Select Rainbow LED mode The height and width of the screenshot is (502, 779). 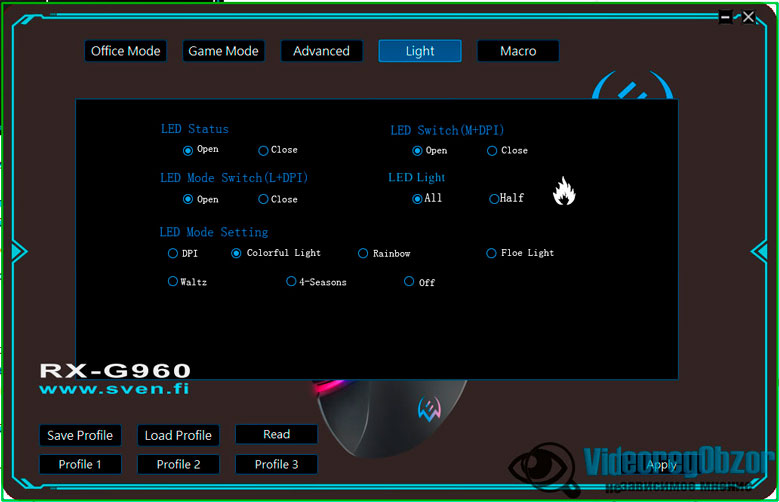coord(363,253)
